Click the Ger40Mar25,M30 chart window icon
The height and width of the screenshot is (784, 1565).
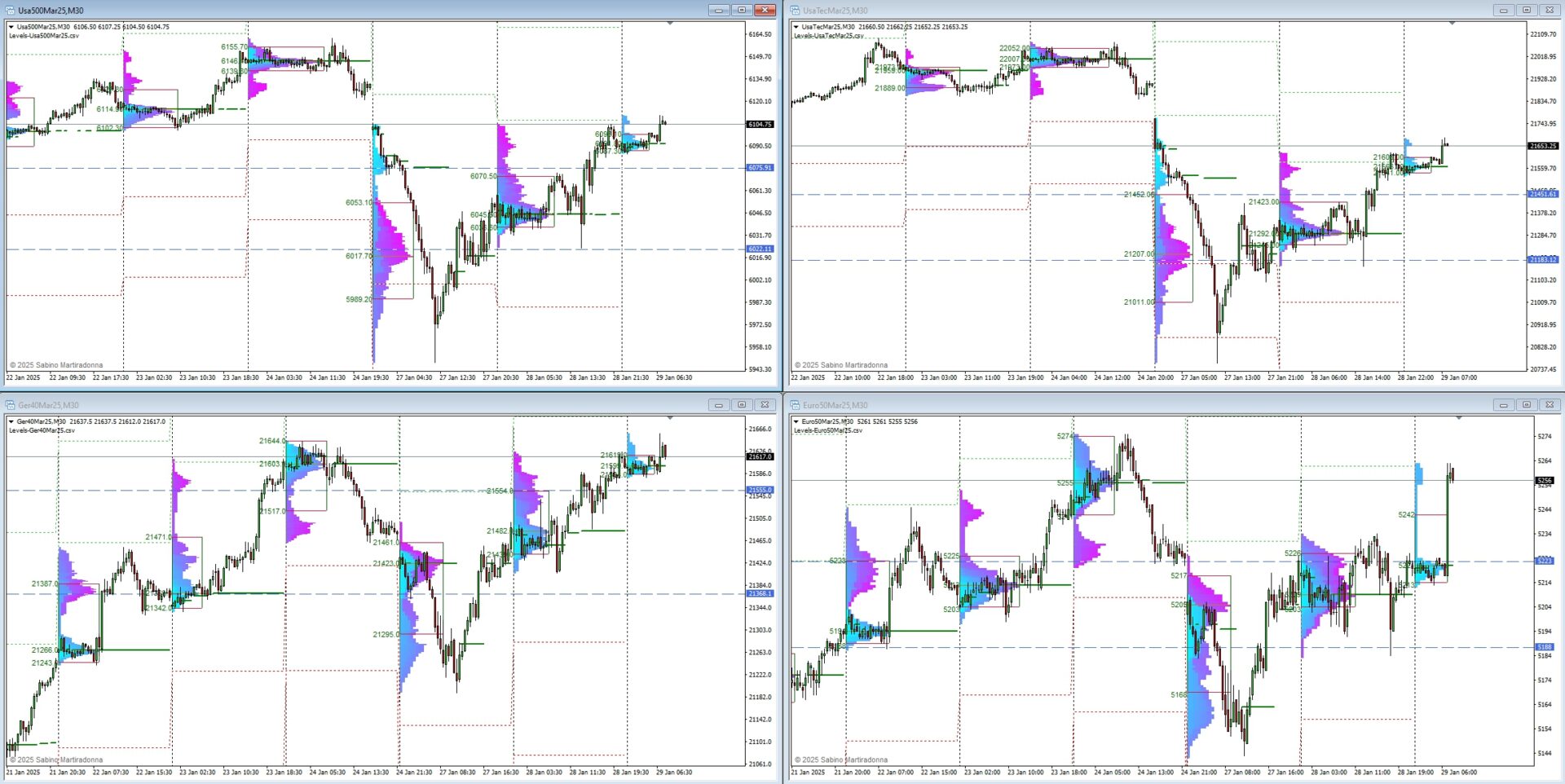point(10,405)
